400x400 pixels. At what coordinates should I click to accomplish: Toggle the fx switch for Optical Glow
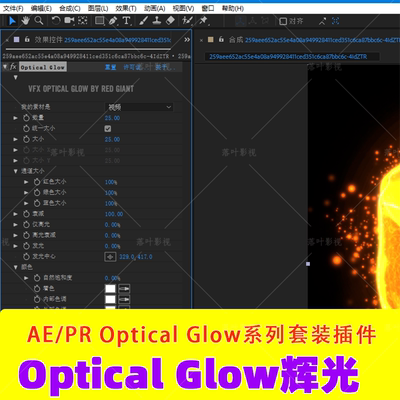pyautogui.click(x=13, y=67)
